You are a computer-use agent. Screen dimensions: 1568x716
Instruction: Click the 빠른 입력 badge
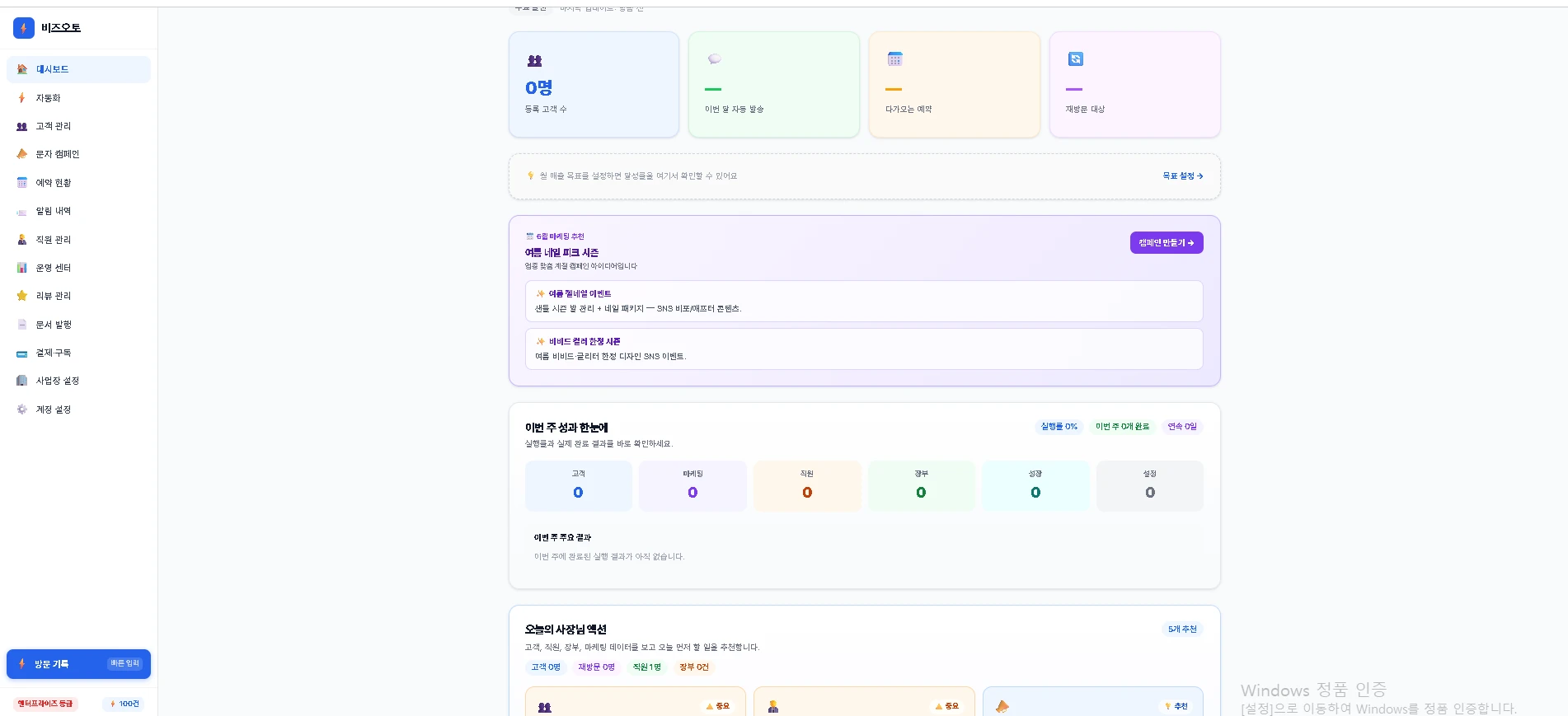pyautogui.click(x=125, y=663)
